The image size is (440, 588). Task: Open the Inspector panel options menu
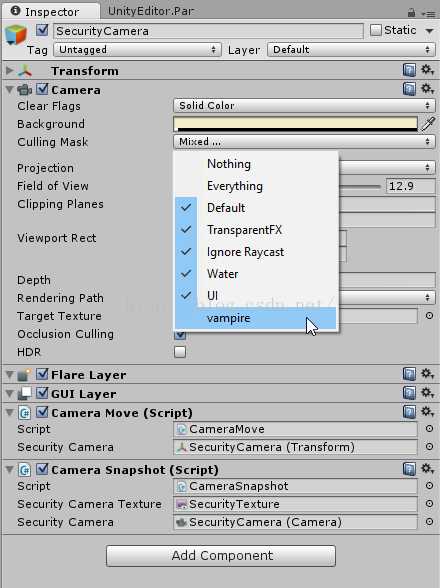point(428,14)
